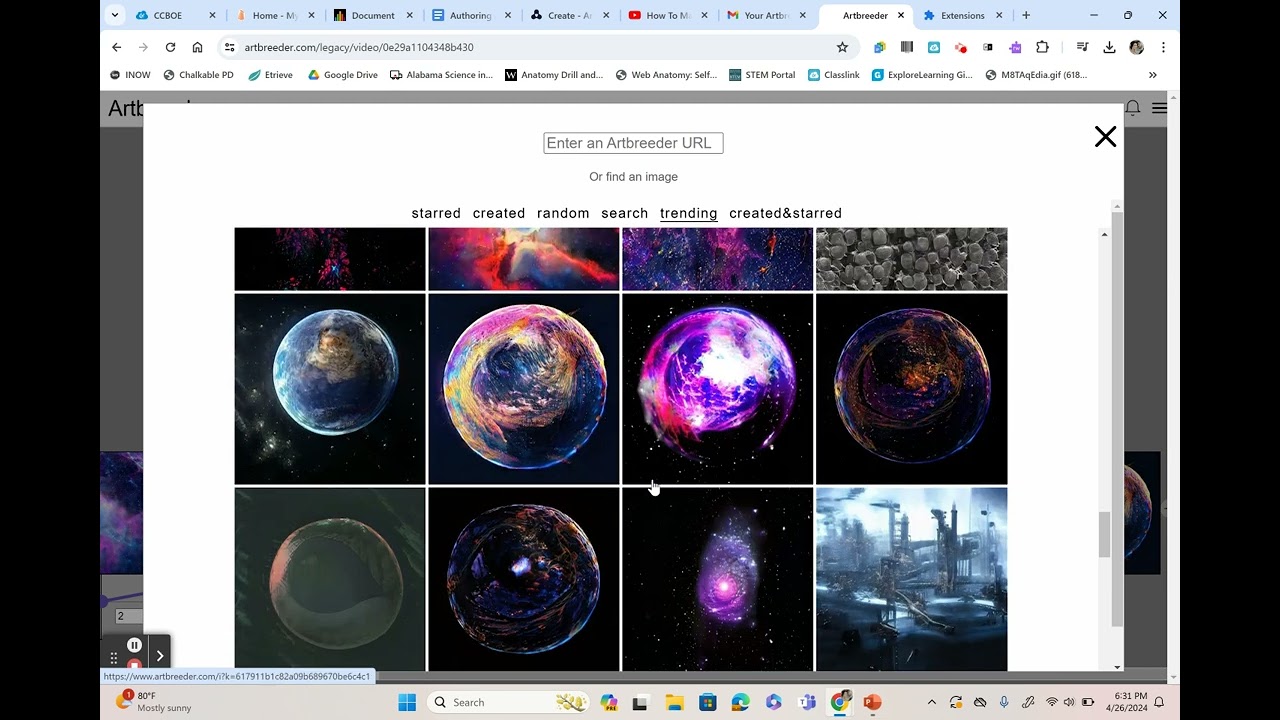Switch to the Extensions tab
This screenshot has height=720, width=1280.
point(962,15)
